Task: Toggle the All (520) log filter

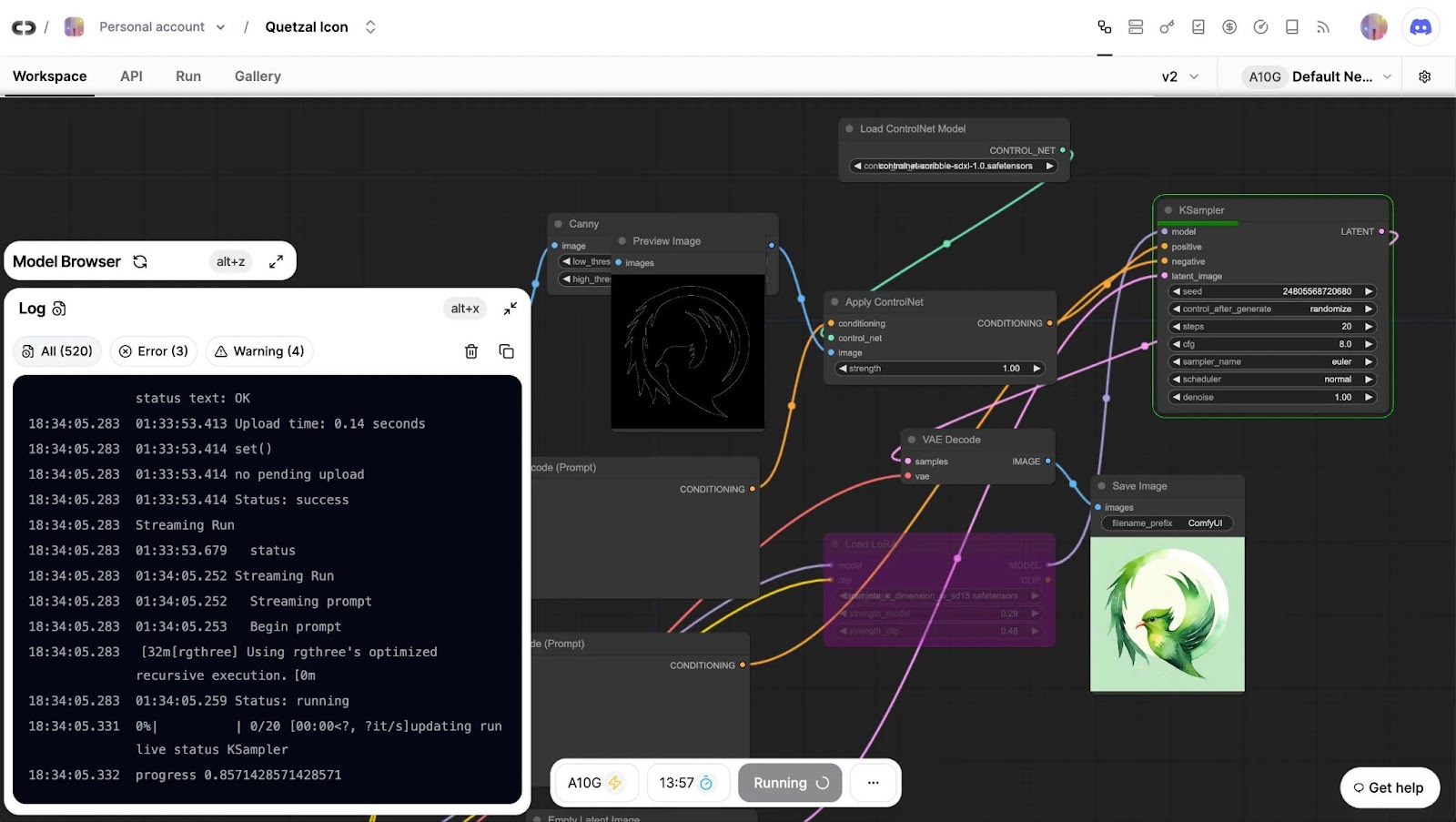Action: tap(57, 351)
